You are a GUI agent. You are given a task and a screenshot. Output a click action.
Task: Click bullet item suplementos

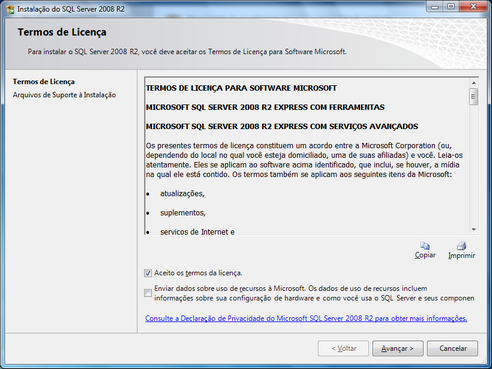183,213
